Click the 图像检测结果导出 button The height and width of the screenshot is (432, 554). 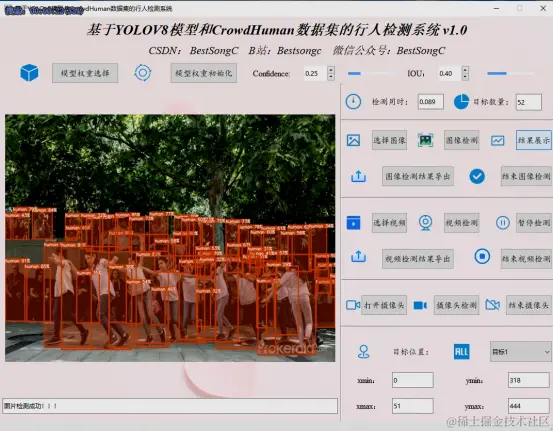pos(418,176)
